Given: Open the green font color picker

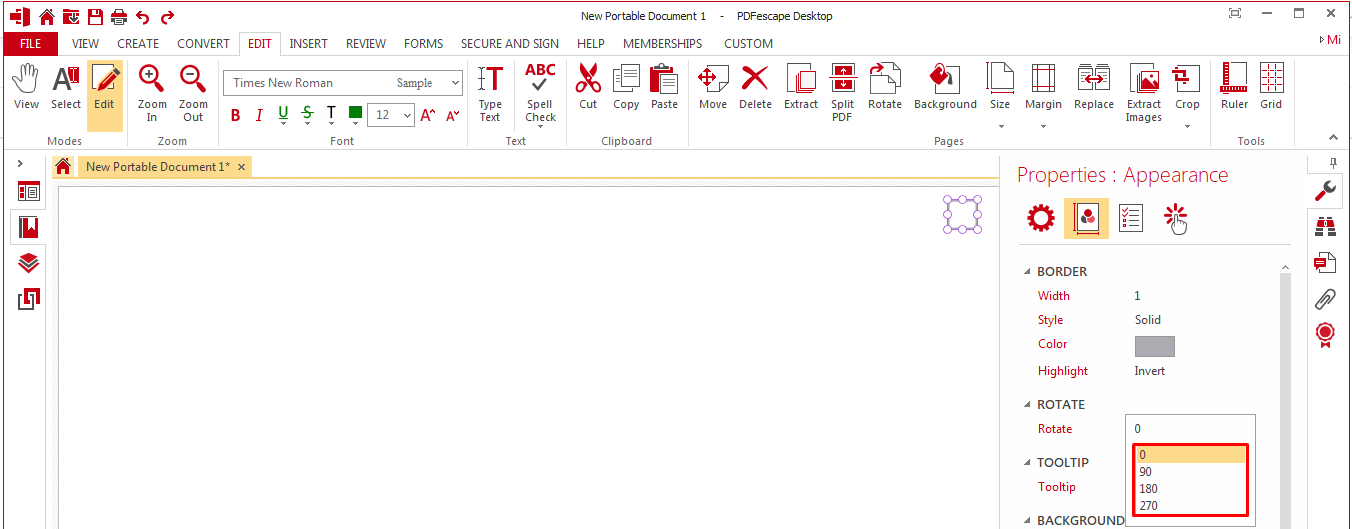Looking at the screenshot, I should [355, 114].
